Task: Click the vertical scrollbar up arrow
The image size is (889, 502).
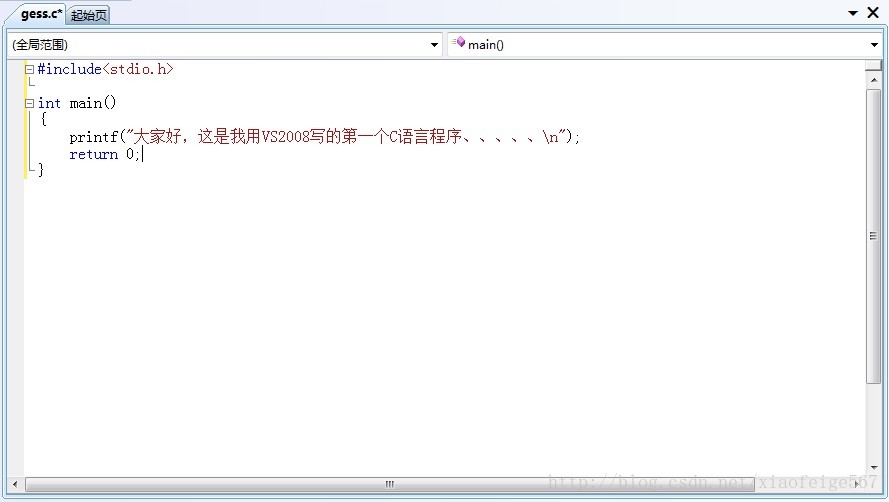Action: (874, 80)
